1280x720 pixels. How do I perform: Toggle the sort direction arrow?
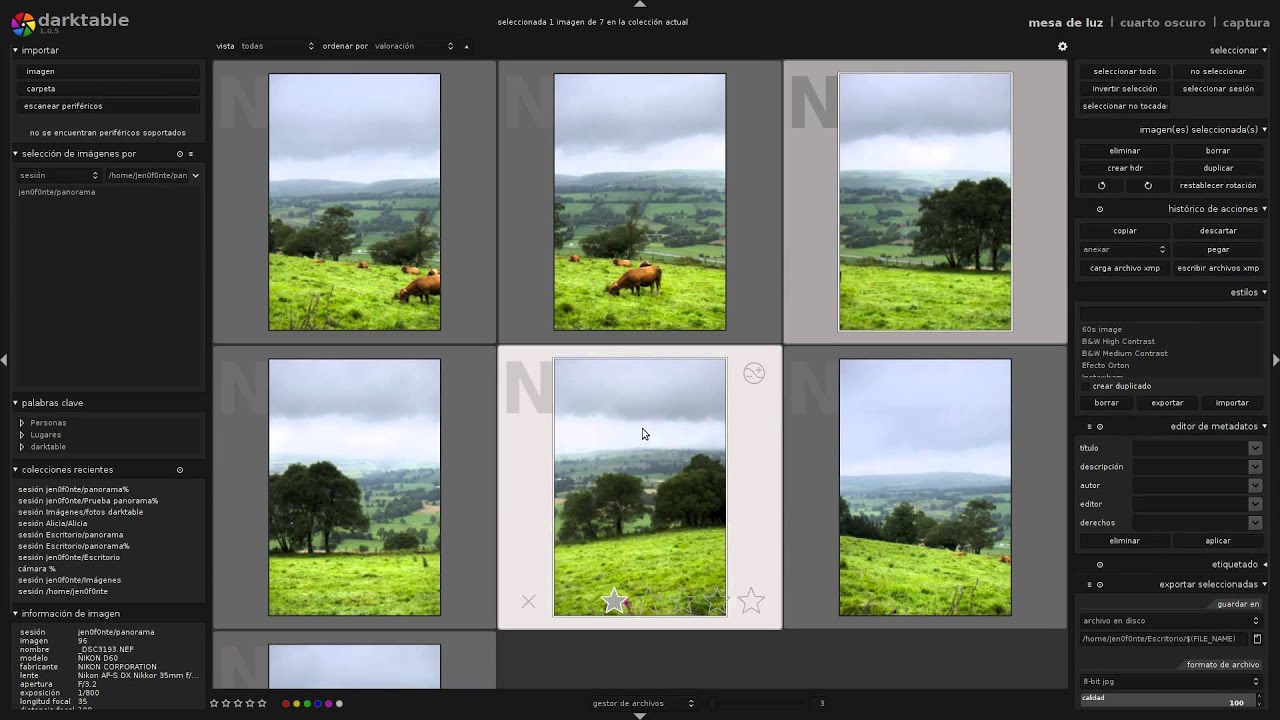point(466,46)
